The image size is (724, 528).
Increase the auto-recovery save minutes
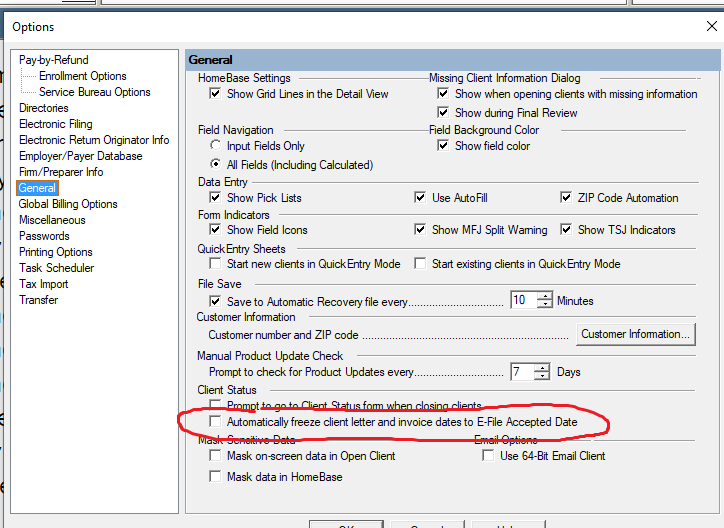tap(545, 296)
